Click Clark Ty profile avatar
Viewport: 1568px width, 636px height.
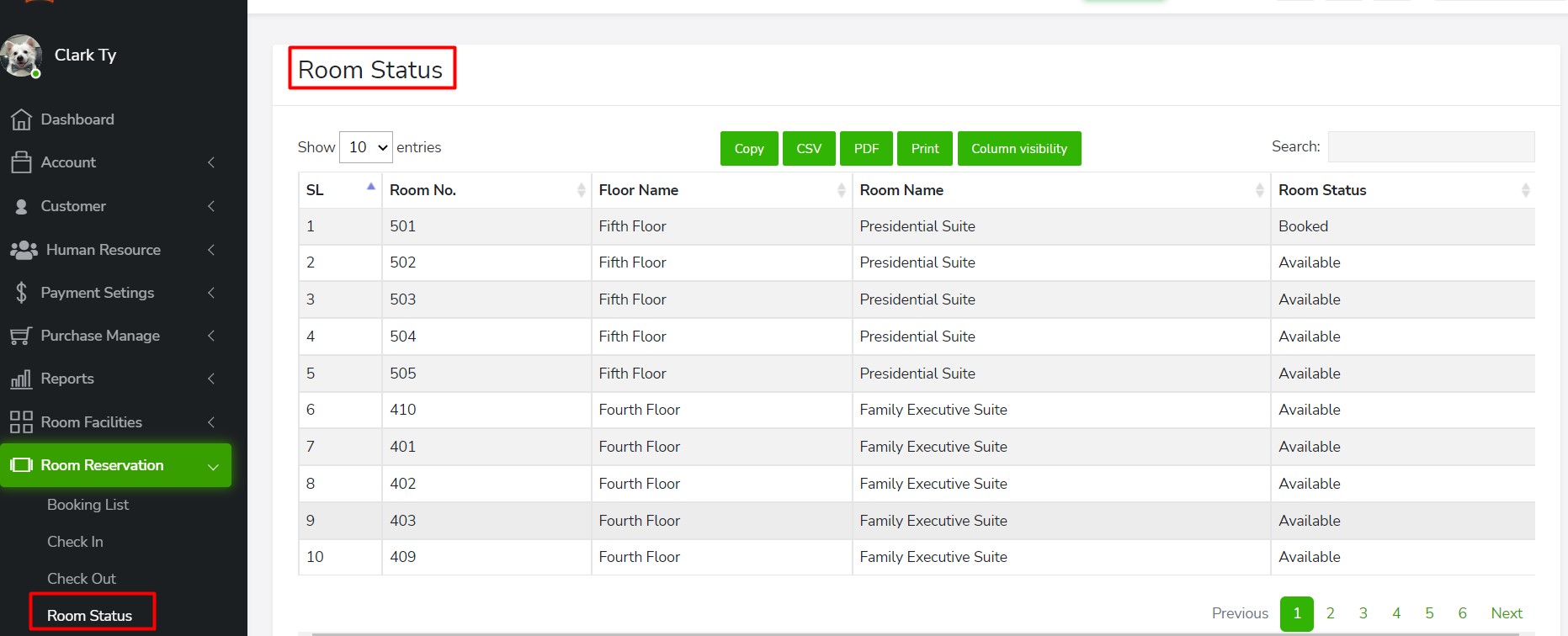tap(21, 56)
